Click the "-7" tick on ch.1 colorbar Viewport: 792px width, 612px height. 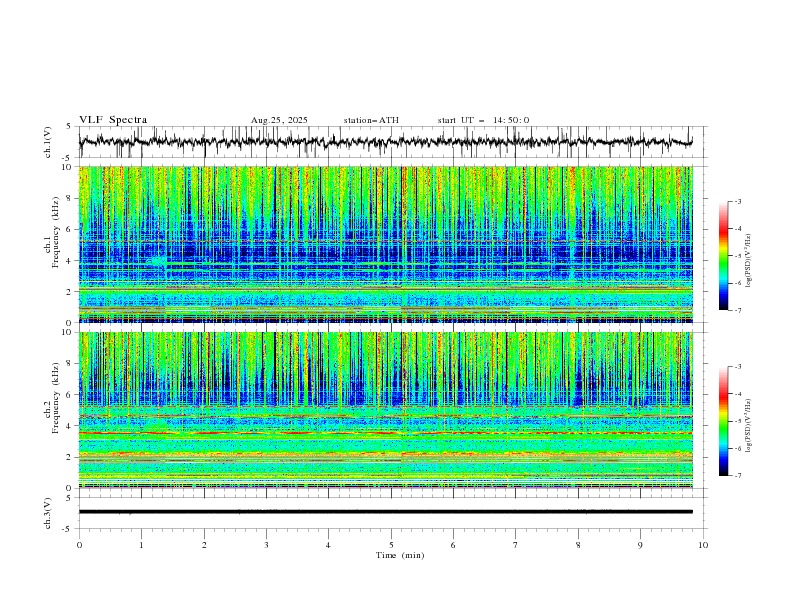tap(737, 310)
